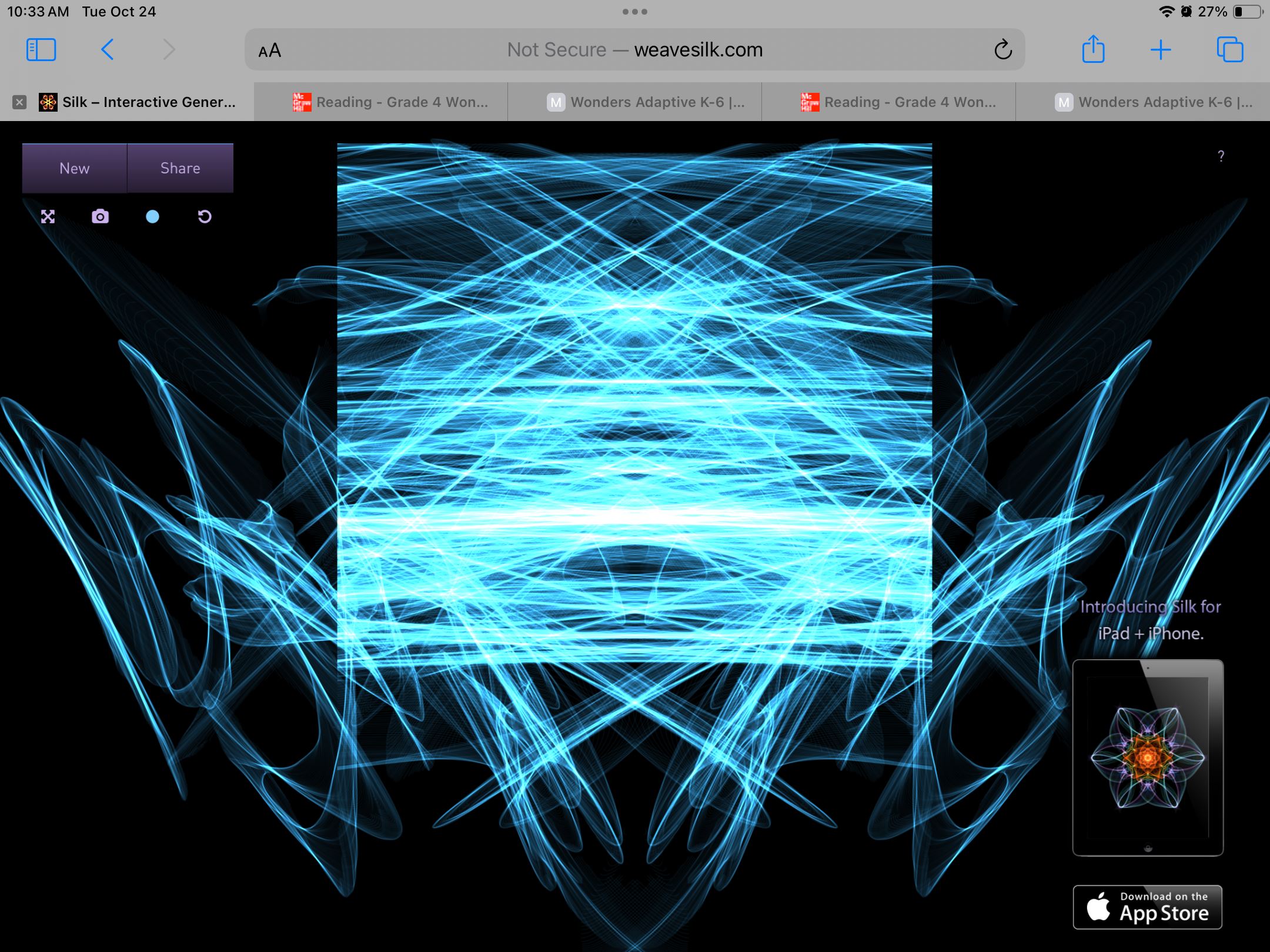Tap the weavesilk.com address field
This screenshot has height=952, width=1270.
pos(635,50)
